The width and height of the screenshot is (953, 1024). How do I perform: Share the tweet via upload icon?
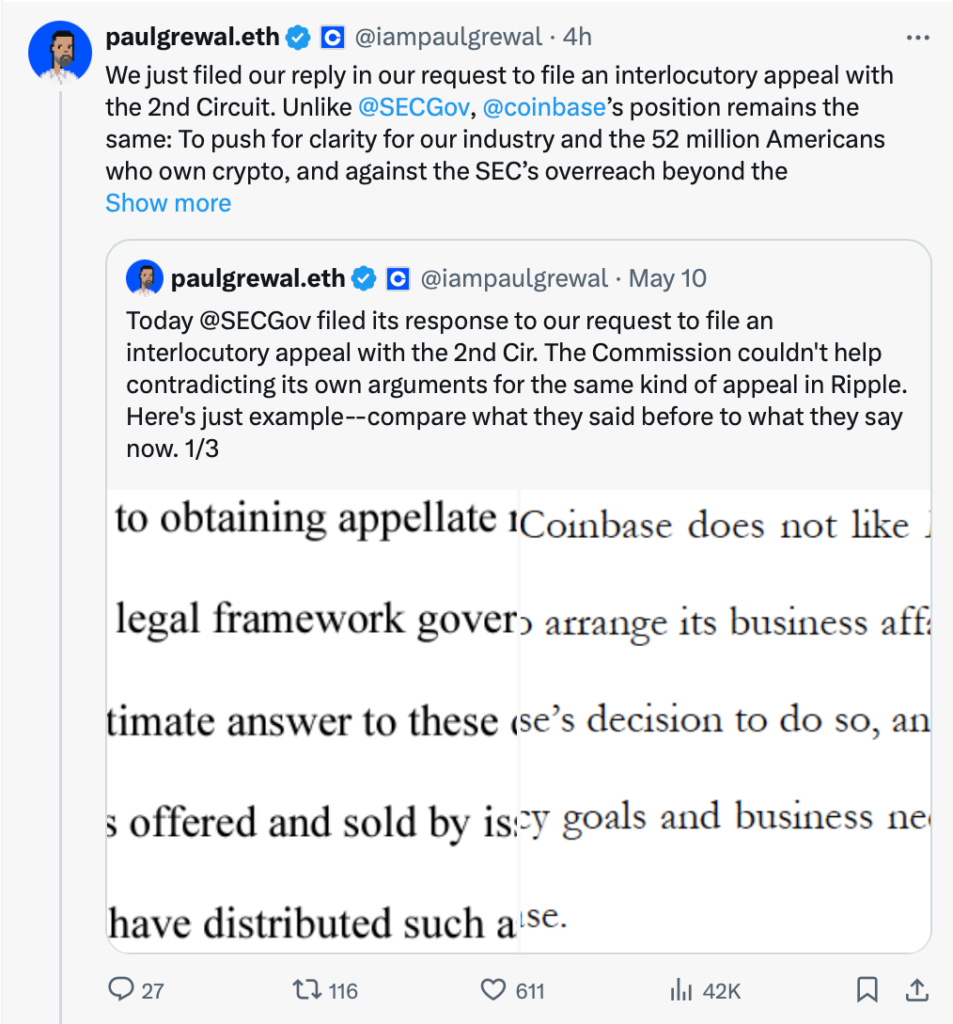[915, 990]
